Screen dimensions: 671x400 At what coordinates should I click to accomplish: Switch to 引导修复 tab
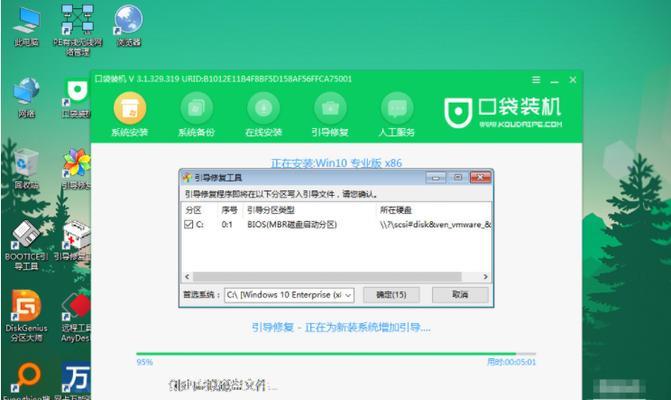tap(330, 115)
